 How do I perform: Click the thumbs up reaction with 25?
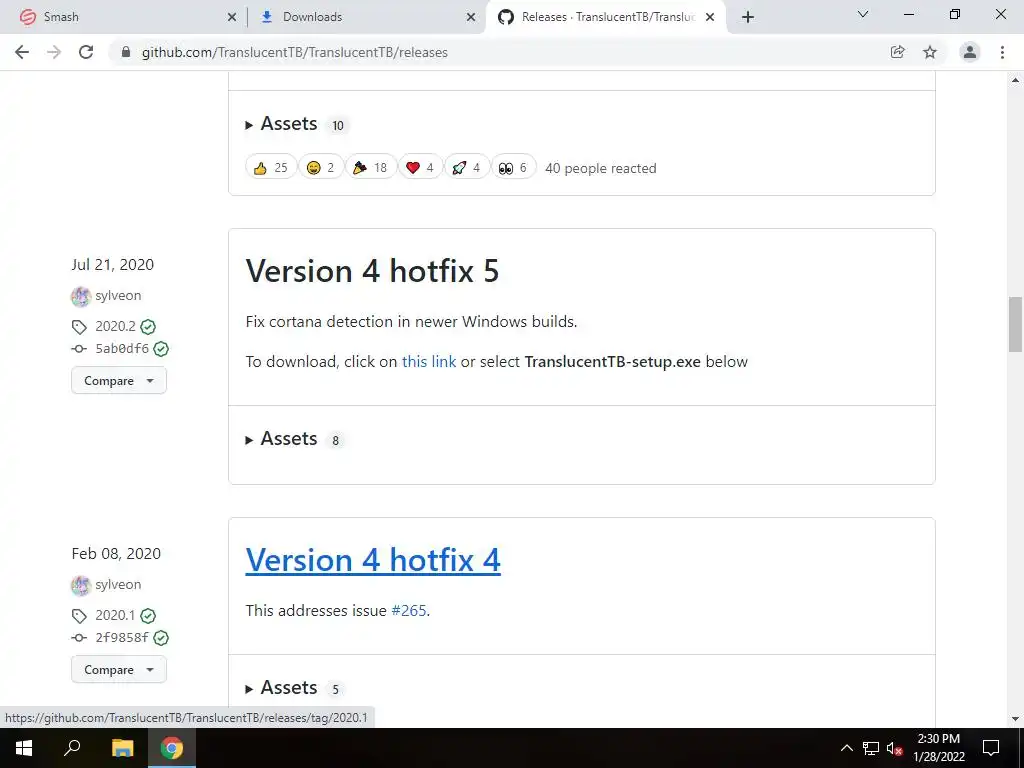pyautogui.click(x=271, y=168)
